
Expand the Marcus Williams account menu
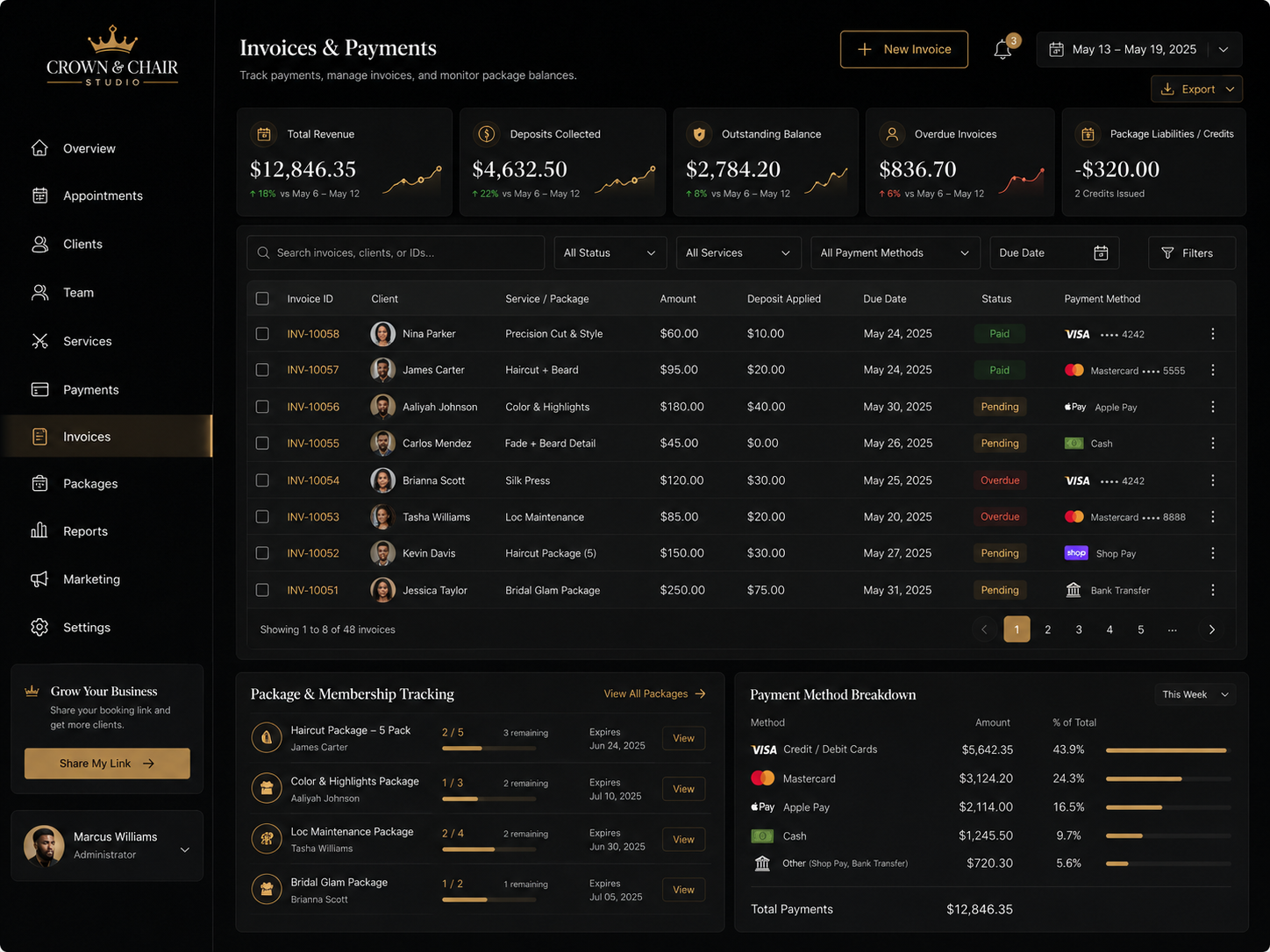pos(107,846)
